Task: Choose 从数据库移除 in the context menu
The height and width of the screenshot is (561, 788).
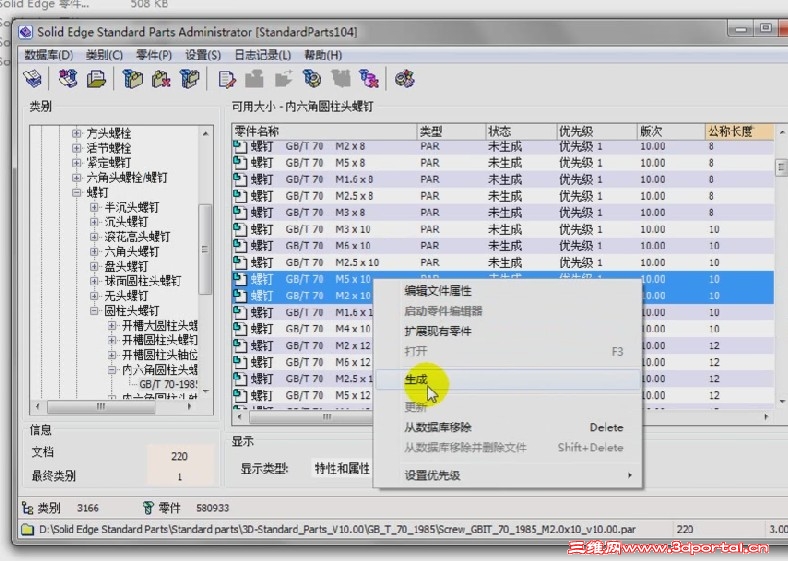Action: pos(508,428)
